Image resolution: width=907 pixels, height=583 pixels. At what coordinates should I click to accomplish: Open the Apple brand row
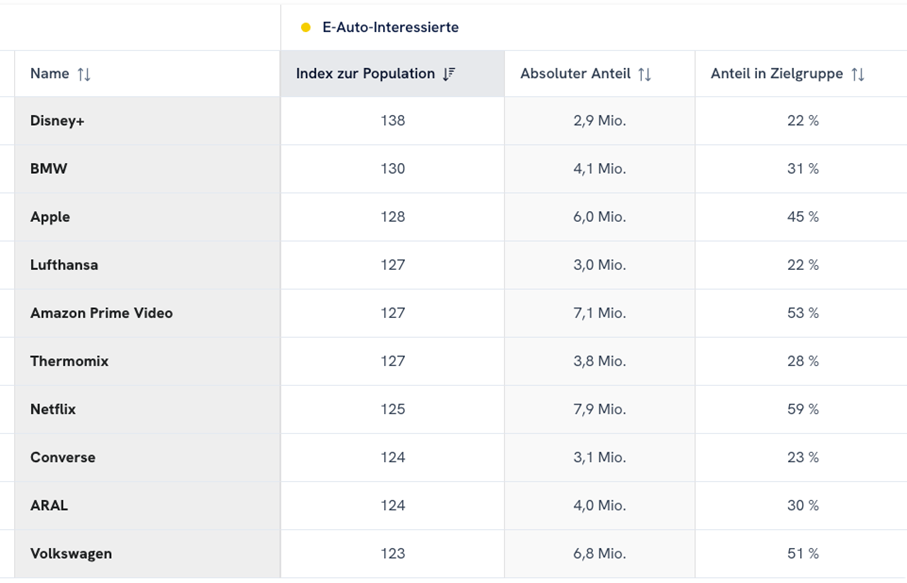(50, 217)
